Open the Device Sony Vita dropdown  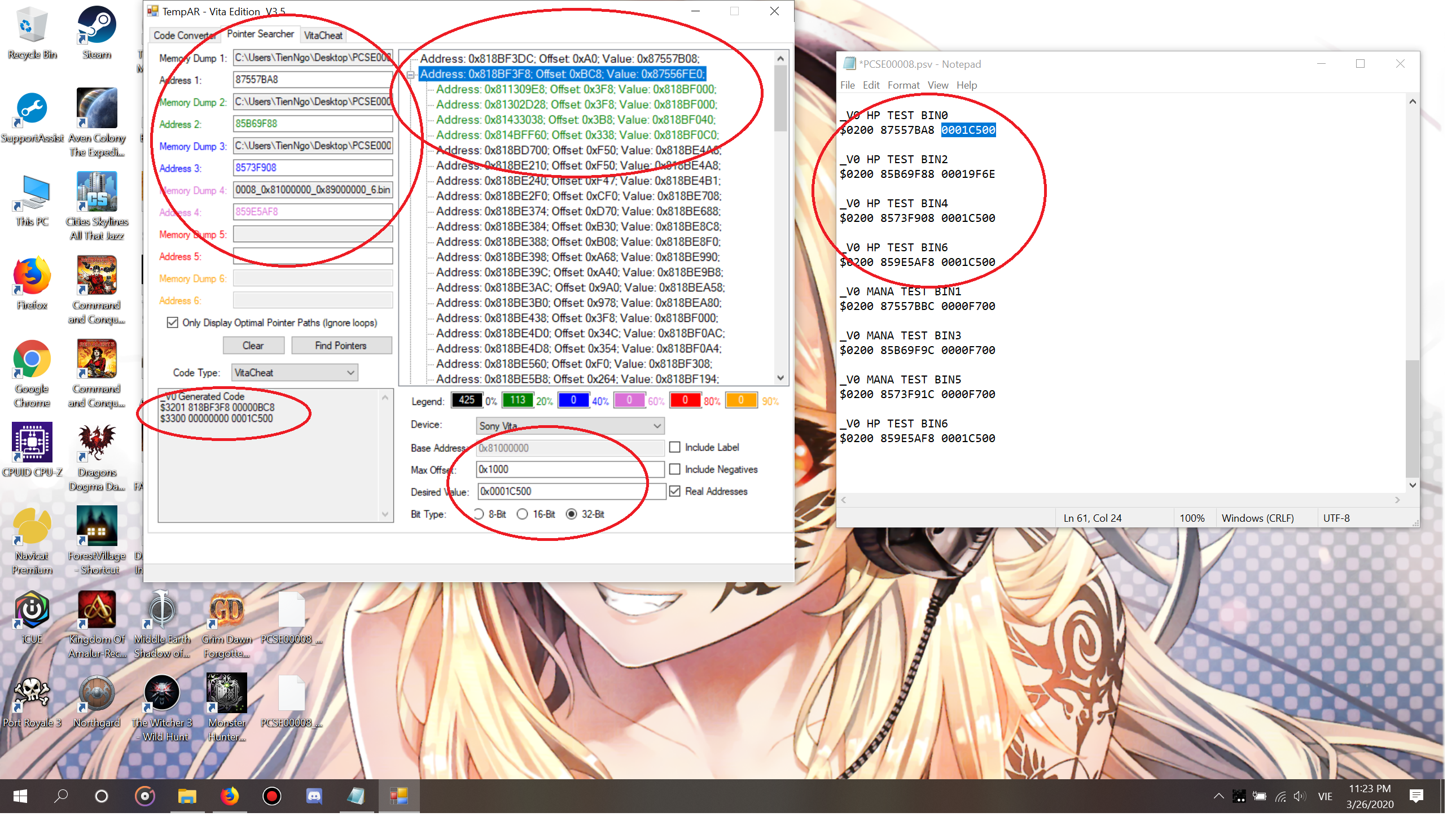[x=571, y=426]
